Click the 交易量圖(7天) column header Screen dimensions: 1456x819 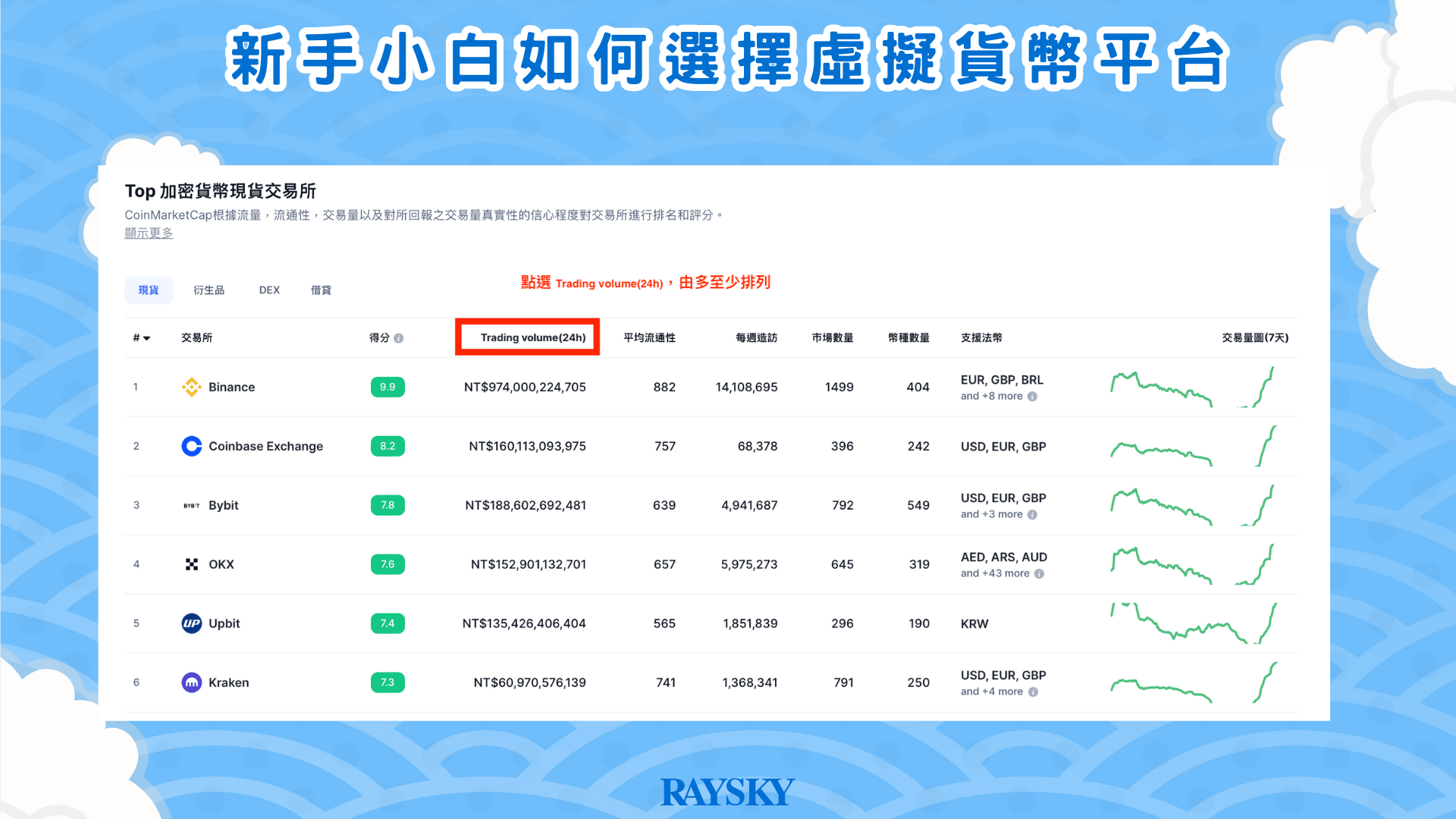1255,337
